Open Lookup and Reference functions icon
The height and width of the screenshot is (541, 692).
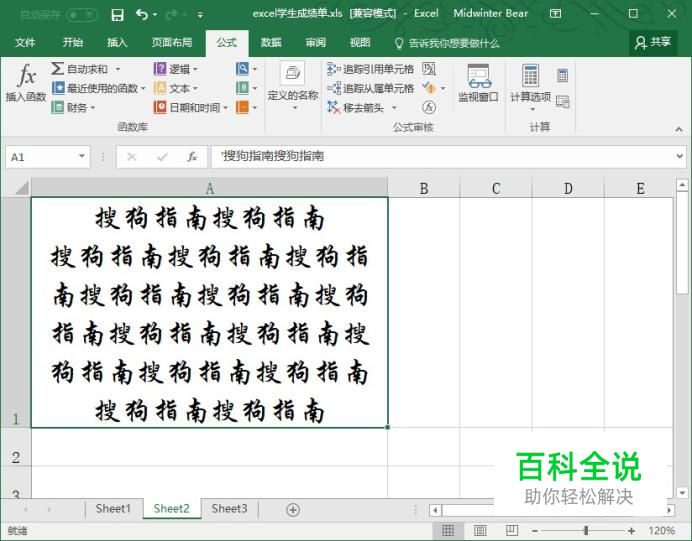tap(242, 69)
